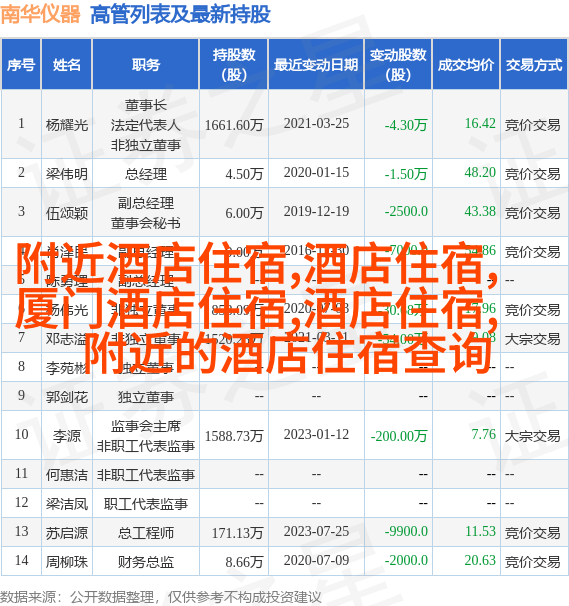Viewport: 569px width, 606px height.
Task: Click the 1661.60万 shareholding cell
Action: coord(234,125)
